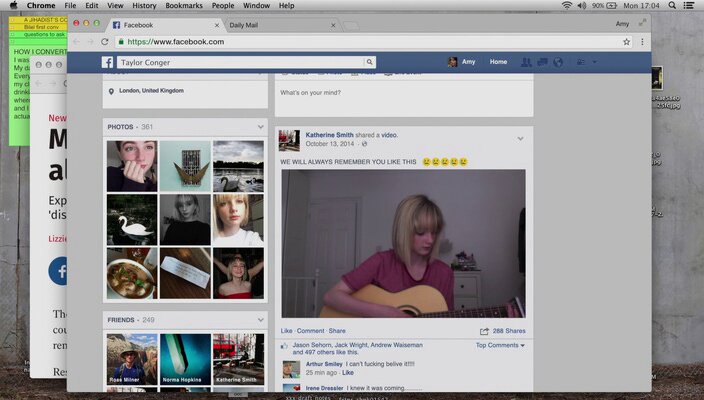704x400 pixels.
Task: Open the 288 Shares link
Action: tap(509, 331)
